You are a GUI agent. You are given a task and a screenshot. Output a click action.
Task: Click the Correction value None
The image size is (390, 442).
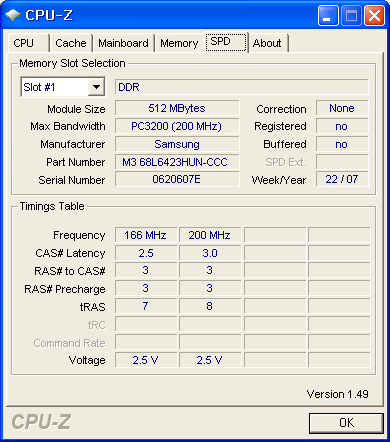pos(342,108)
